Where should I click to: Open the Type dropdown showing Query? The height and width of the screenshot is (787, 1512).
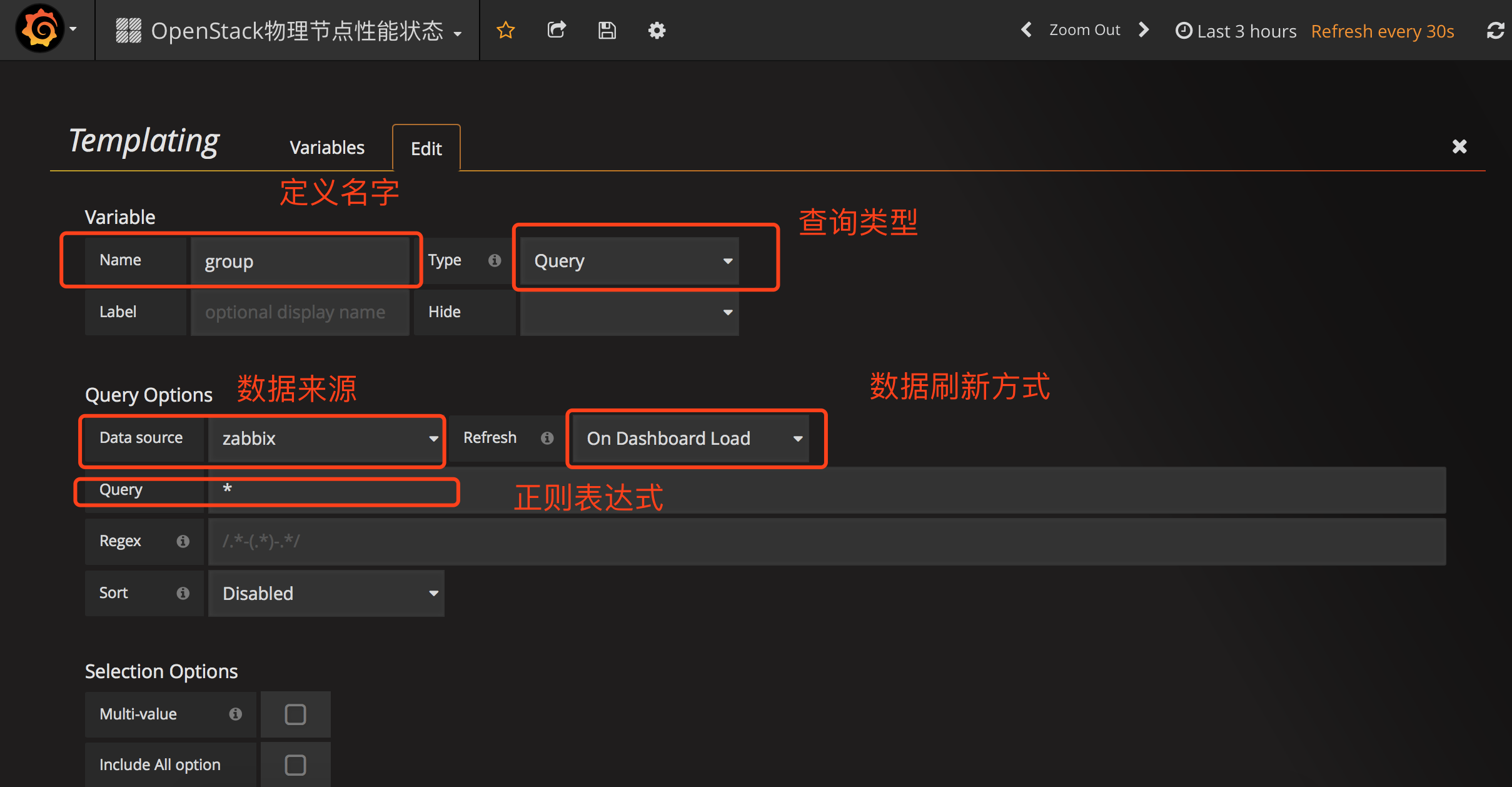click(x=629, y=261)
